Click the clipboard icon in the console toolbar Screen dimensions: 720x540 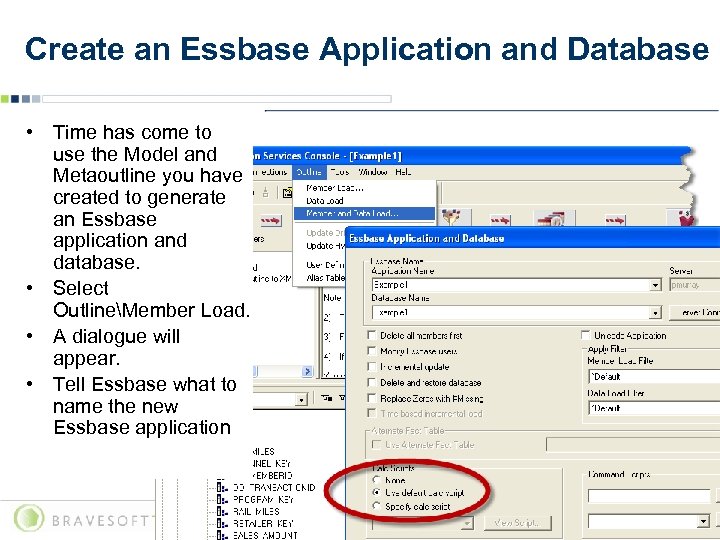click(x=287, y=193)
